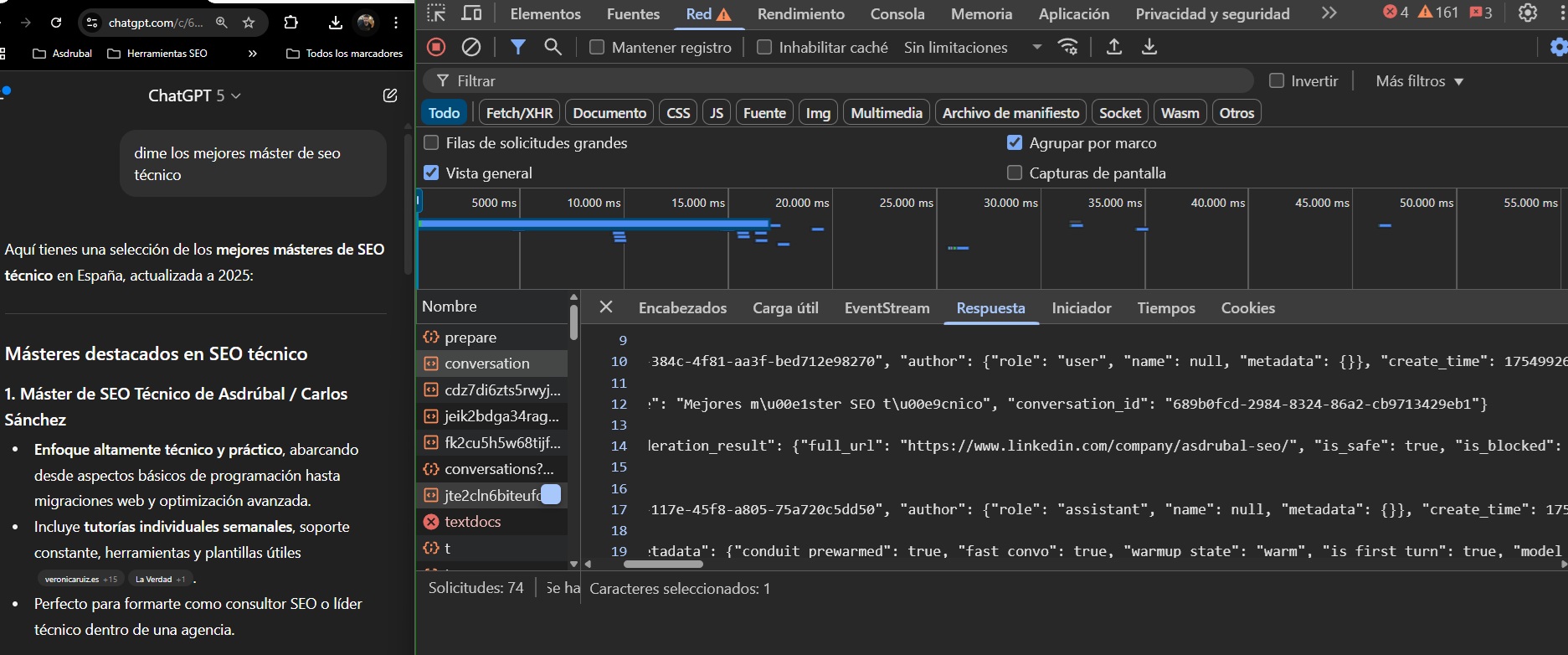Open browser downloads icon
Image resolution: width=1568 pixels, height=655 pixels.
pos(336,23)
